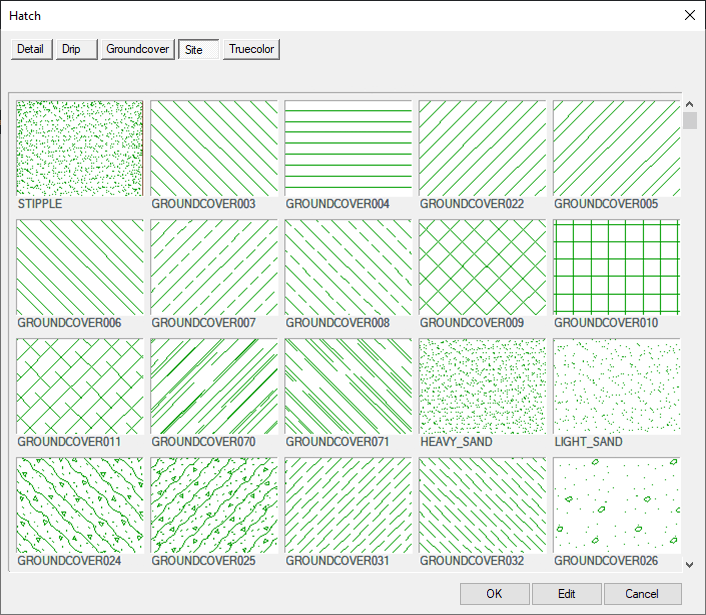Select the GROUNDCOVER009 diamond crosshatch swatch
The height and width of the screenshot is (615, 706).
pyautogui.click(x=482, y=267)
